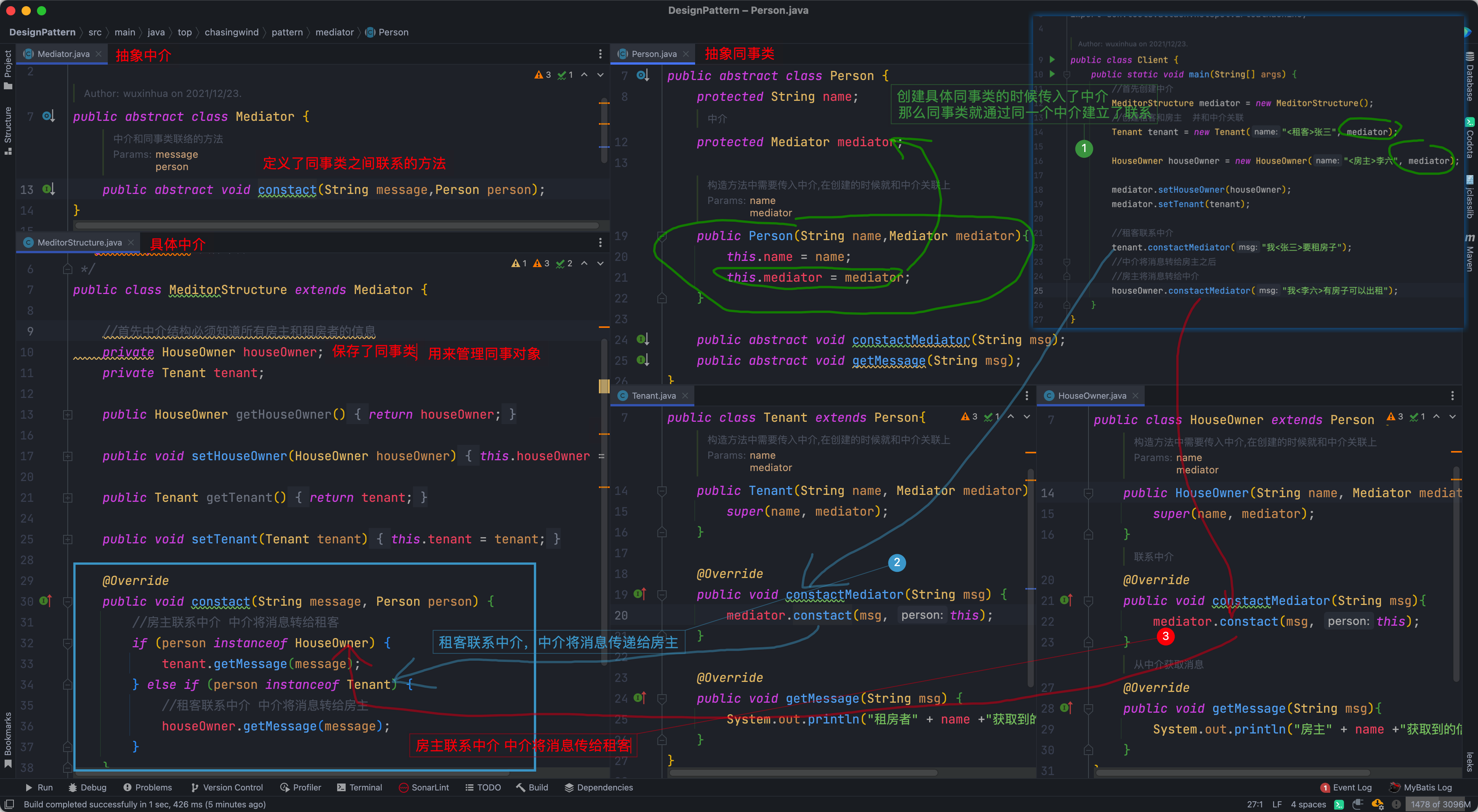1478x812 pixels.
Task: Open the MyBatis Log window
Action: [x=1420, y=787]
